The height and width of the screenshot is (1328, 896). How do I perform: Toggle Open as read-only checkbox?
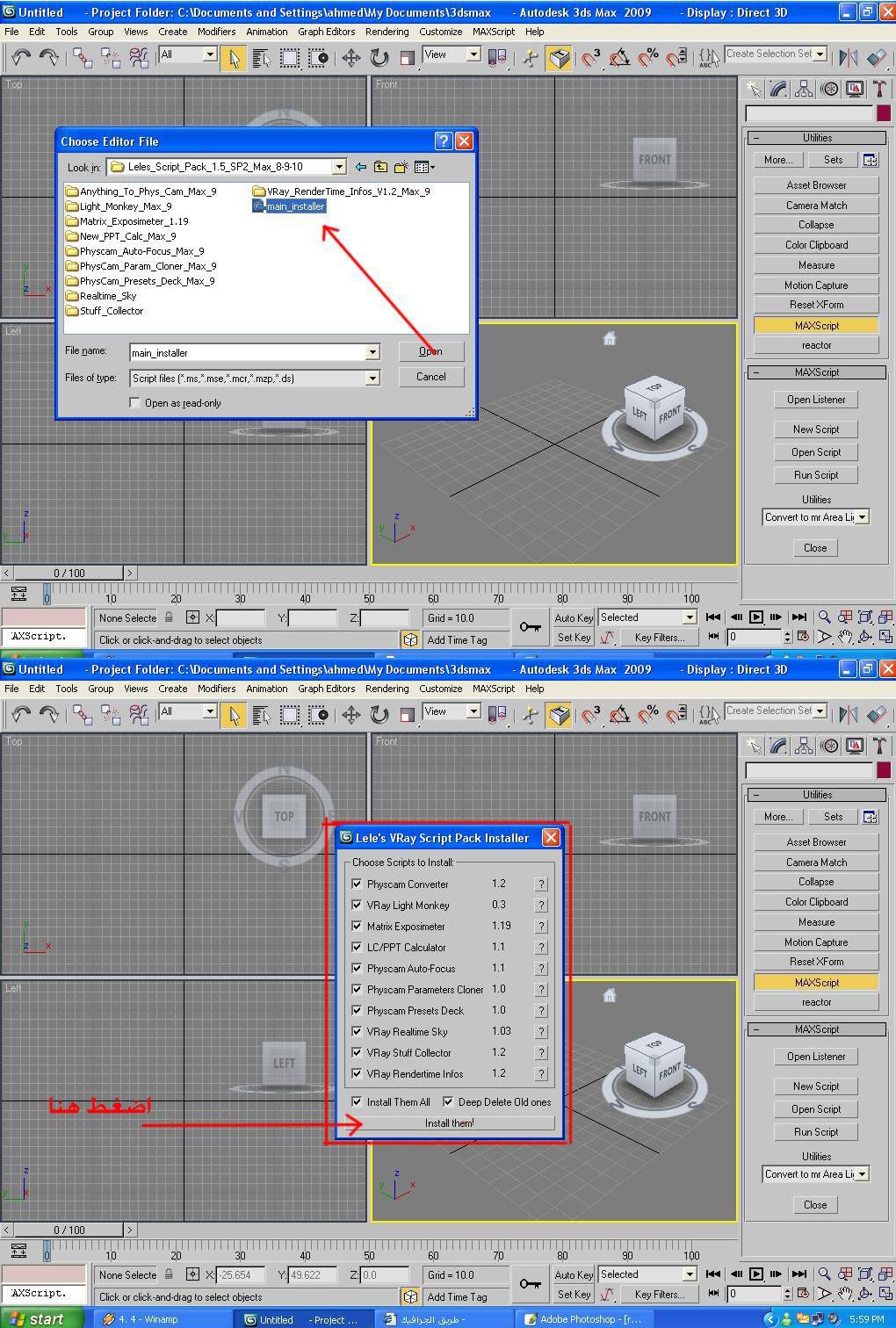[134, 402]
